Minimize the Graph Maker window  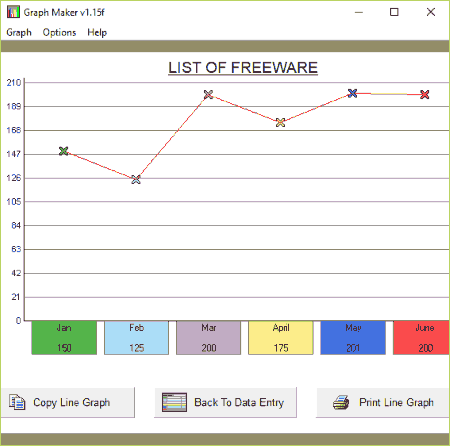pyautogui.click(x=359, y=12)
